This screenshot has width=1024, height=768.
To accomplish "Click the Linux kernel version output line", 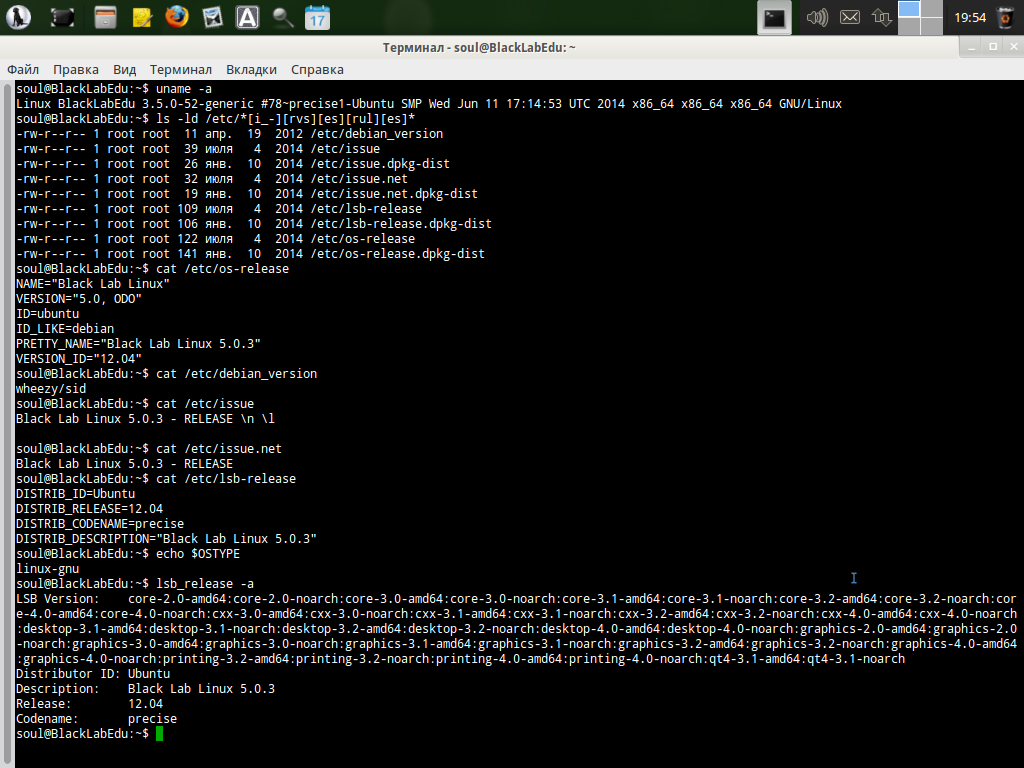I will click(429, 104).
